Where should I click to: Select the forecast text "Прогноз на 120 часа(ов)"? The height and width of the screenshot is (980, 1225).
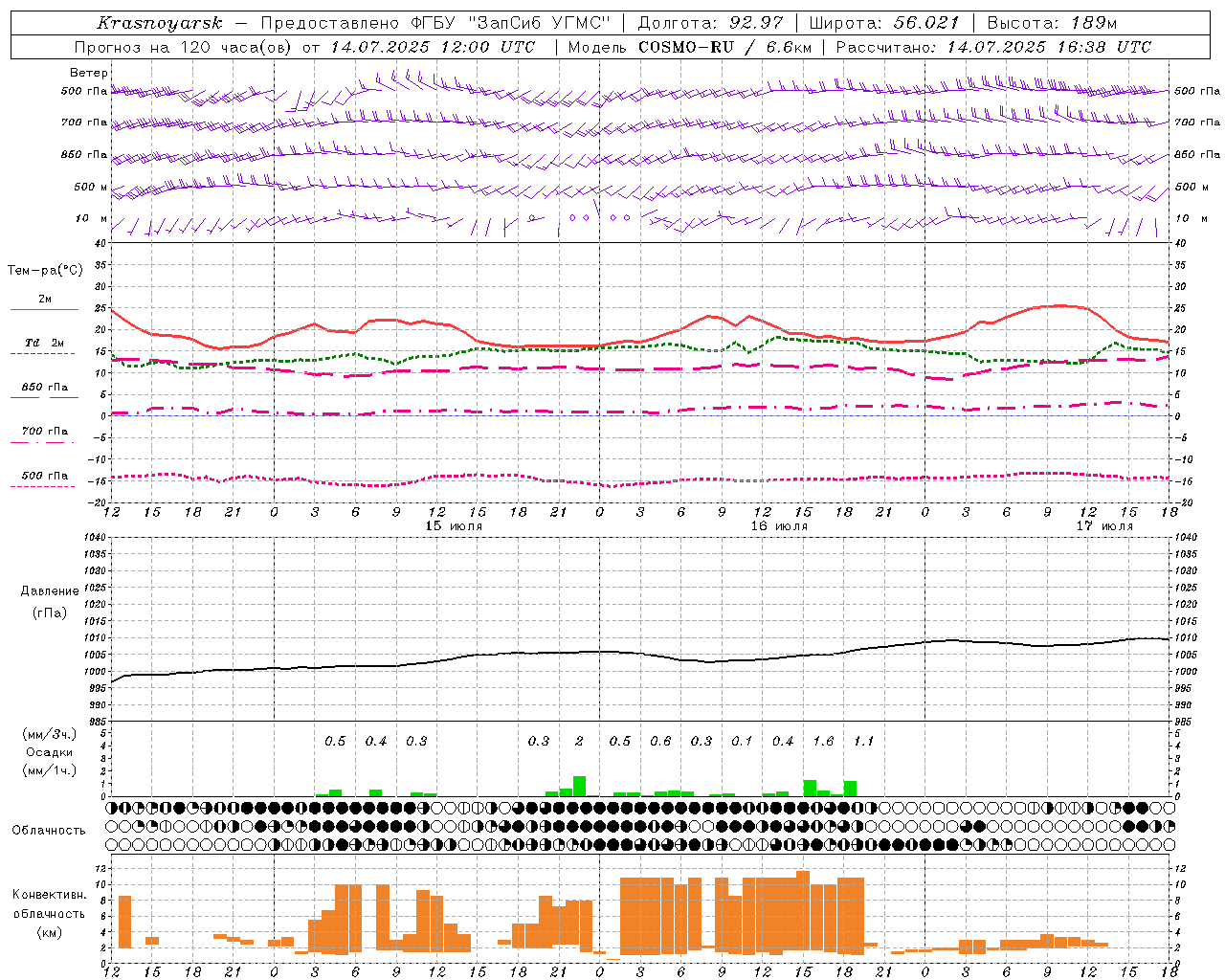[184, 47]
